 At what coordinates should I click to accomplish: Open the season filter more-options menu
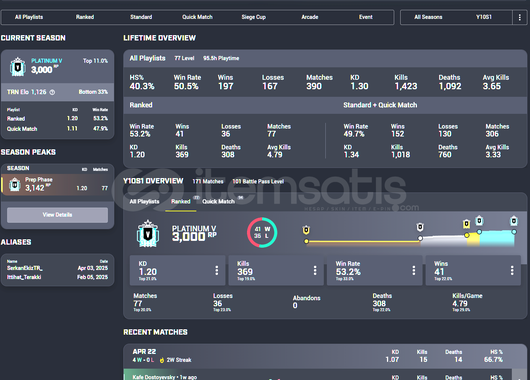click(x=520, y=17)
